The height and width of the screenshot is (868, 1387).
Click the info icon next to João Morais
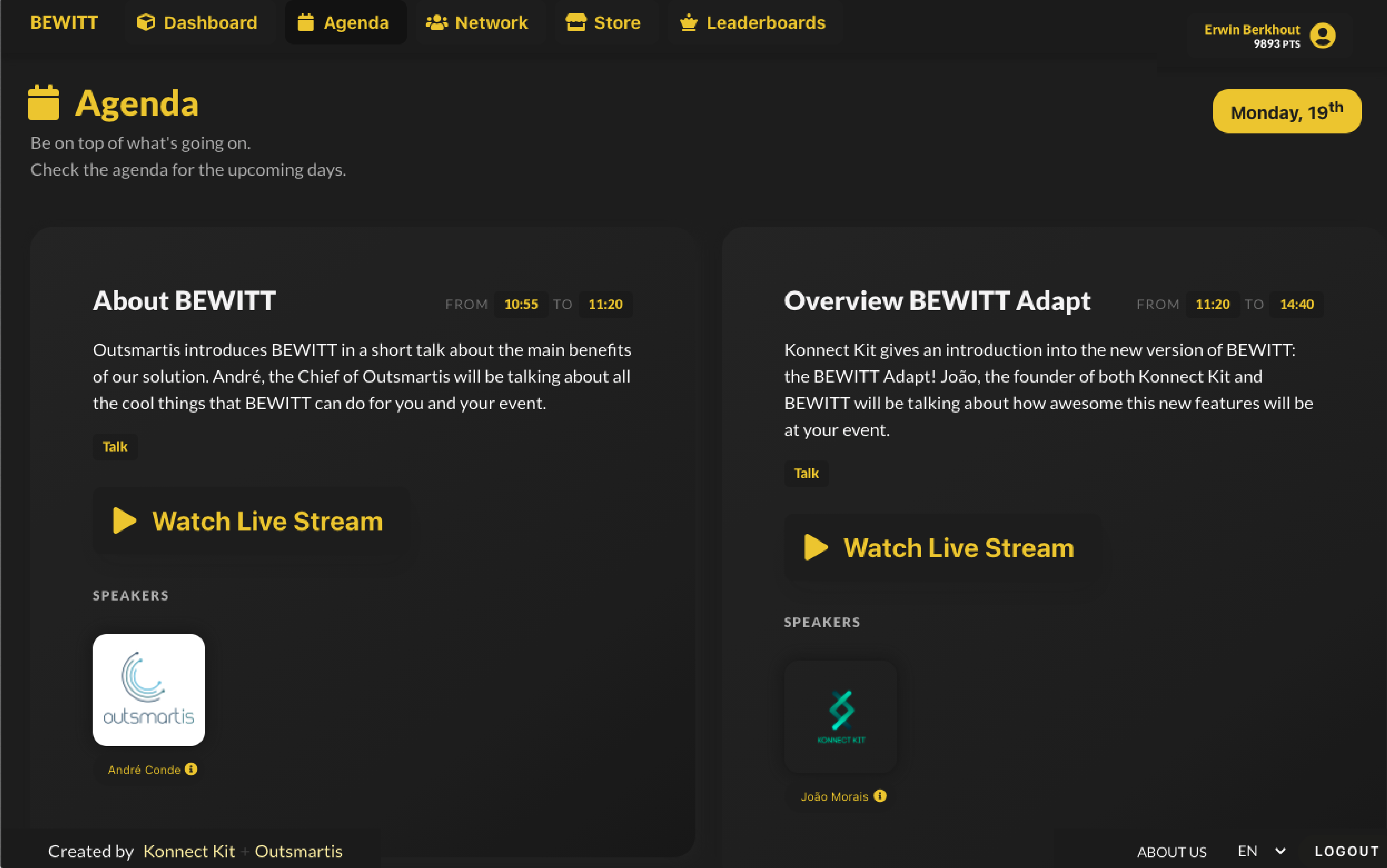click(880, 795)
